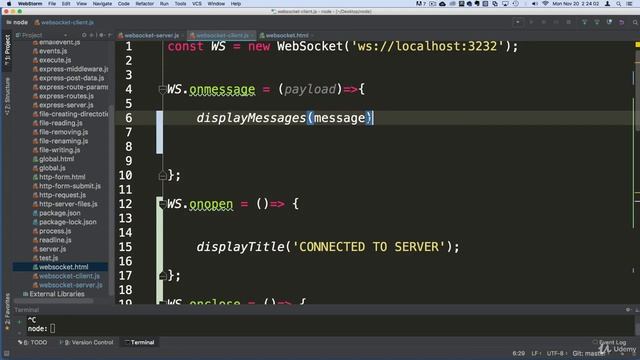Open the VCS menu
The height and width of the screenshot is (360, 640).
click(x=197, y=4)
